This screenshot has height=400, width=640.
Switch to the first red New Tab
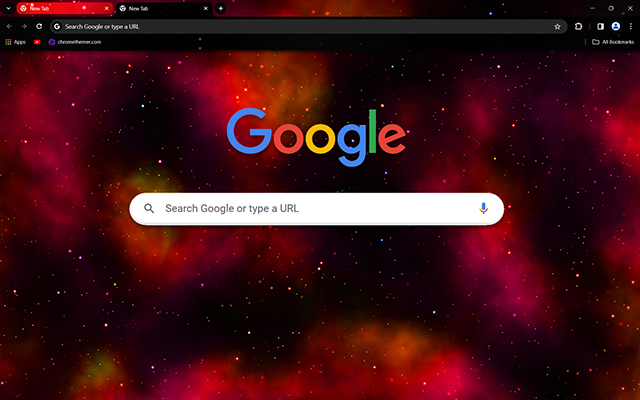tap(64, 8)
